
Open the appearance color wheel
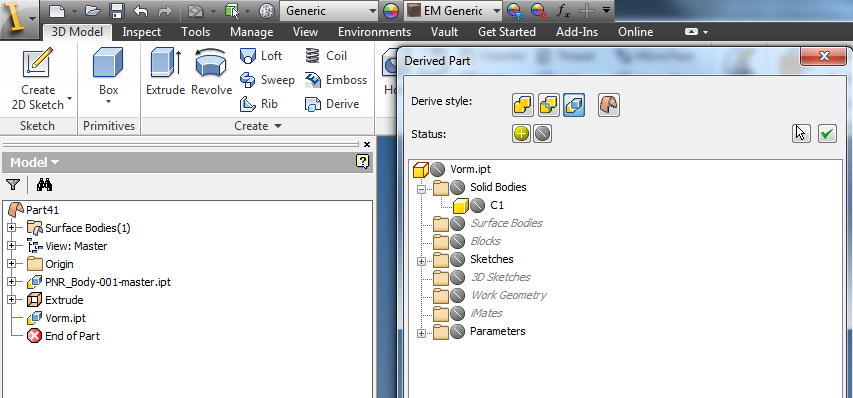click(391, 10)
